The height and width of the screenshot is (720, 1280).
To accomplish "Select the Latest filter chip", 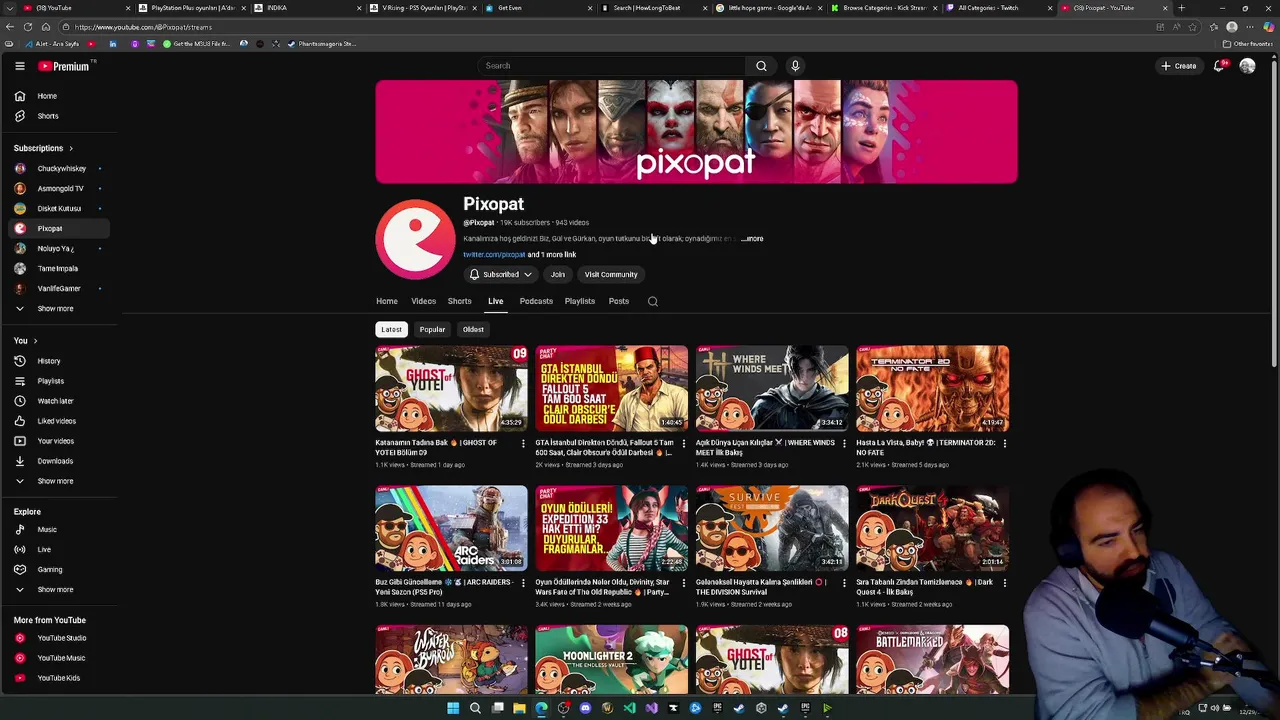I will (x=391, y=329).
